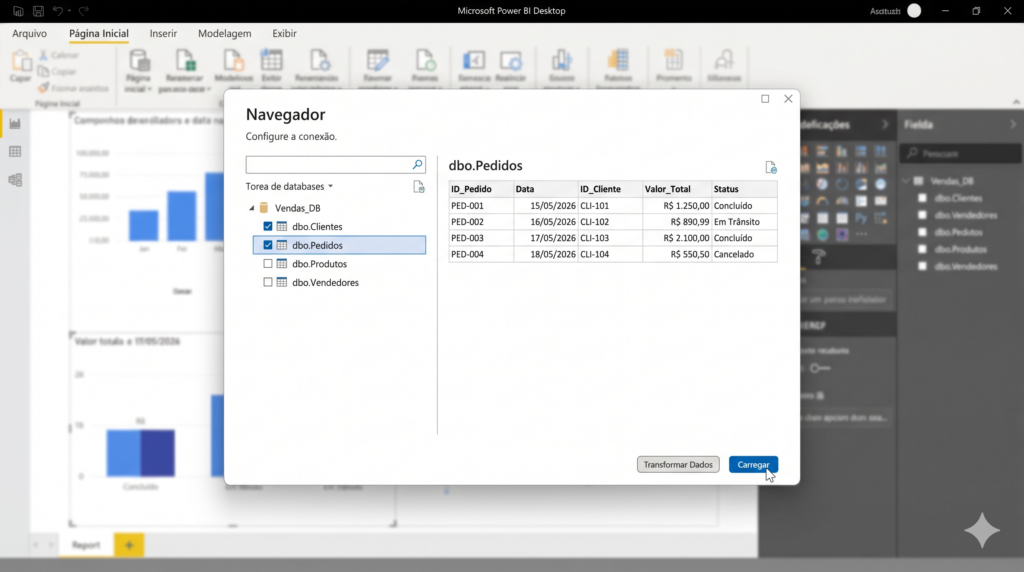
Task: Click the app icon in title bar
Action: click(18, 11)
